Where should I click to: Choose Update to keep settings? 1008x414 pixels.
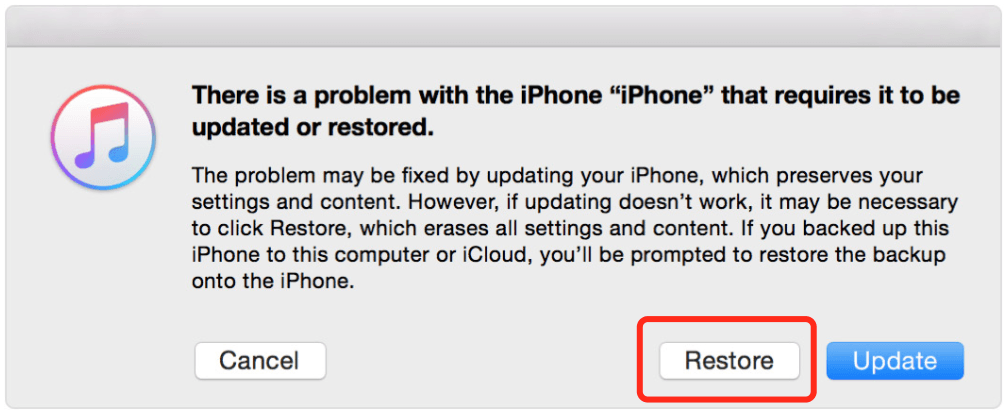895,361
